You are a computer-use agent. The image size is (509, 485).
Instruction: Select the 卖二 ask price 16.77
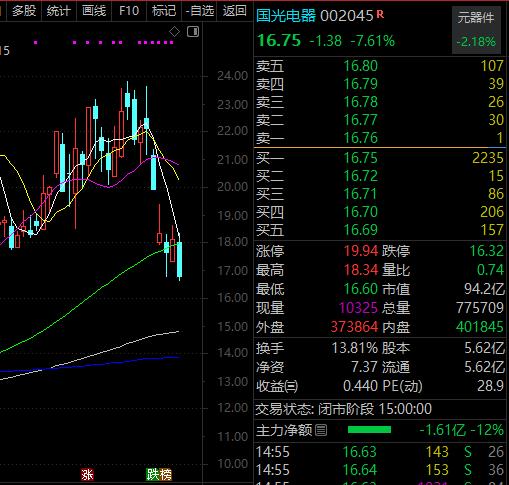coord(361,120)
